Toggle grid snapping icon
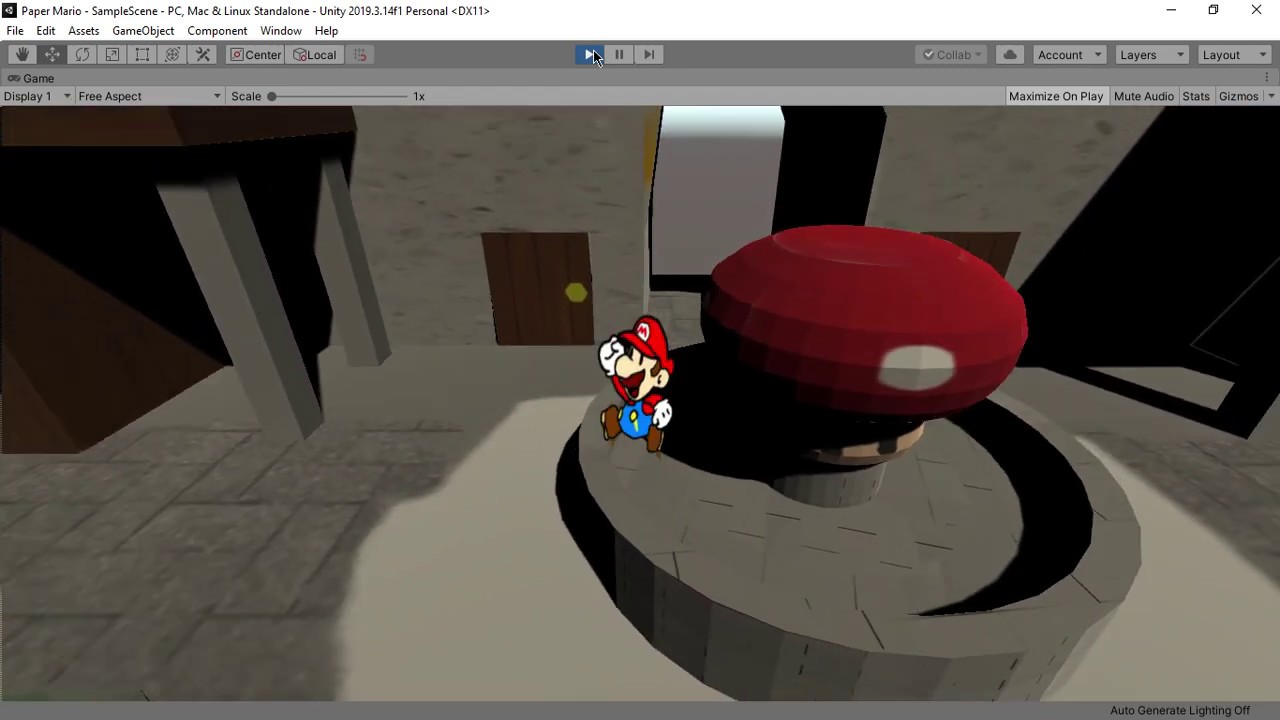1280x720 pixels. point(360,55)
